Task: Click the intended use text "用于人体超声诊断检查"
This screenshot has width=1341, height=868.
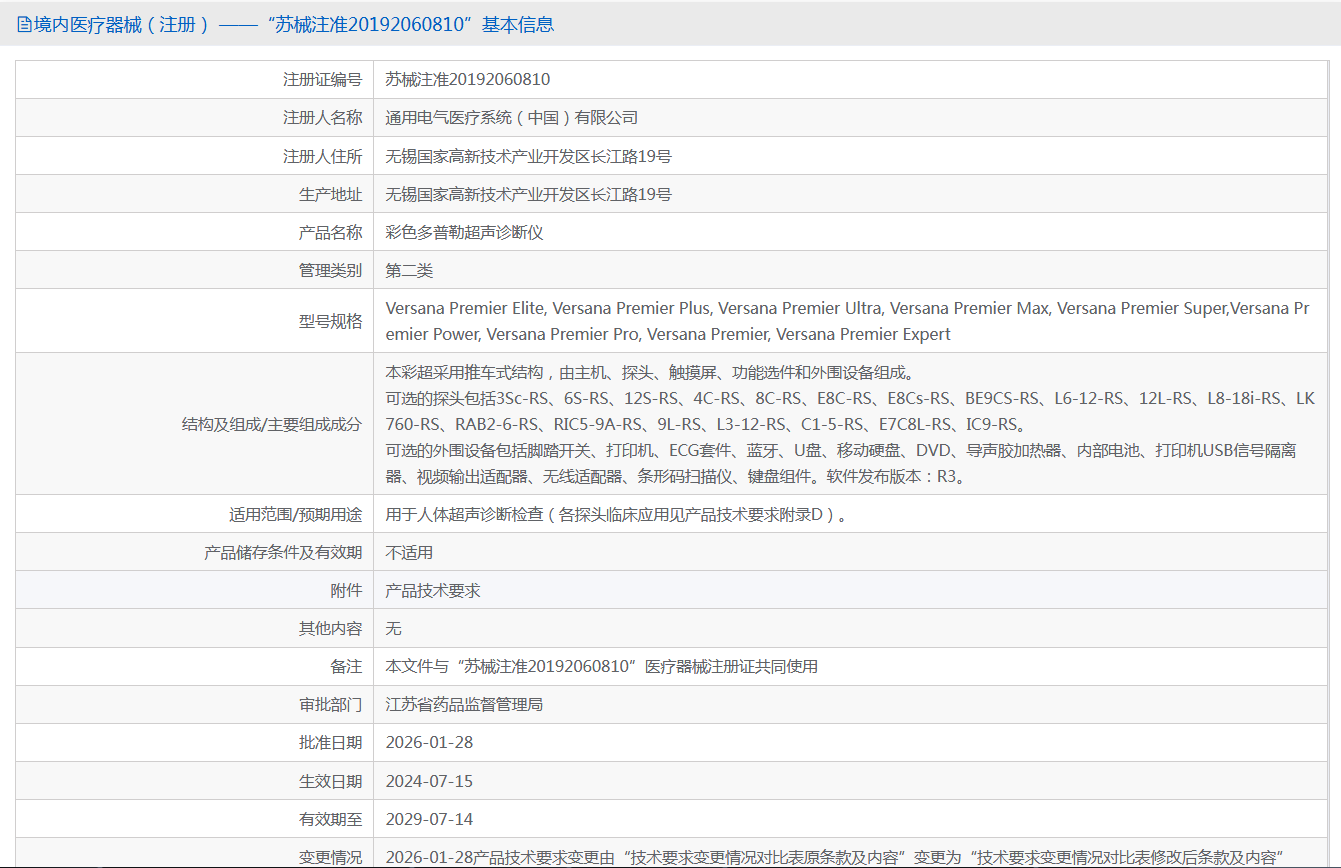Action: pos(616,515)
